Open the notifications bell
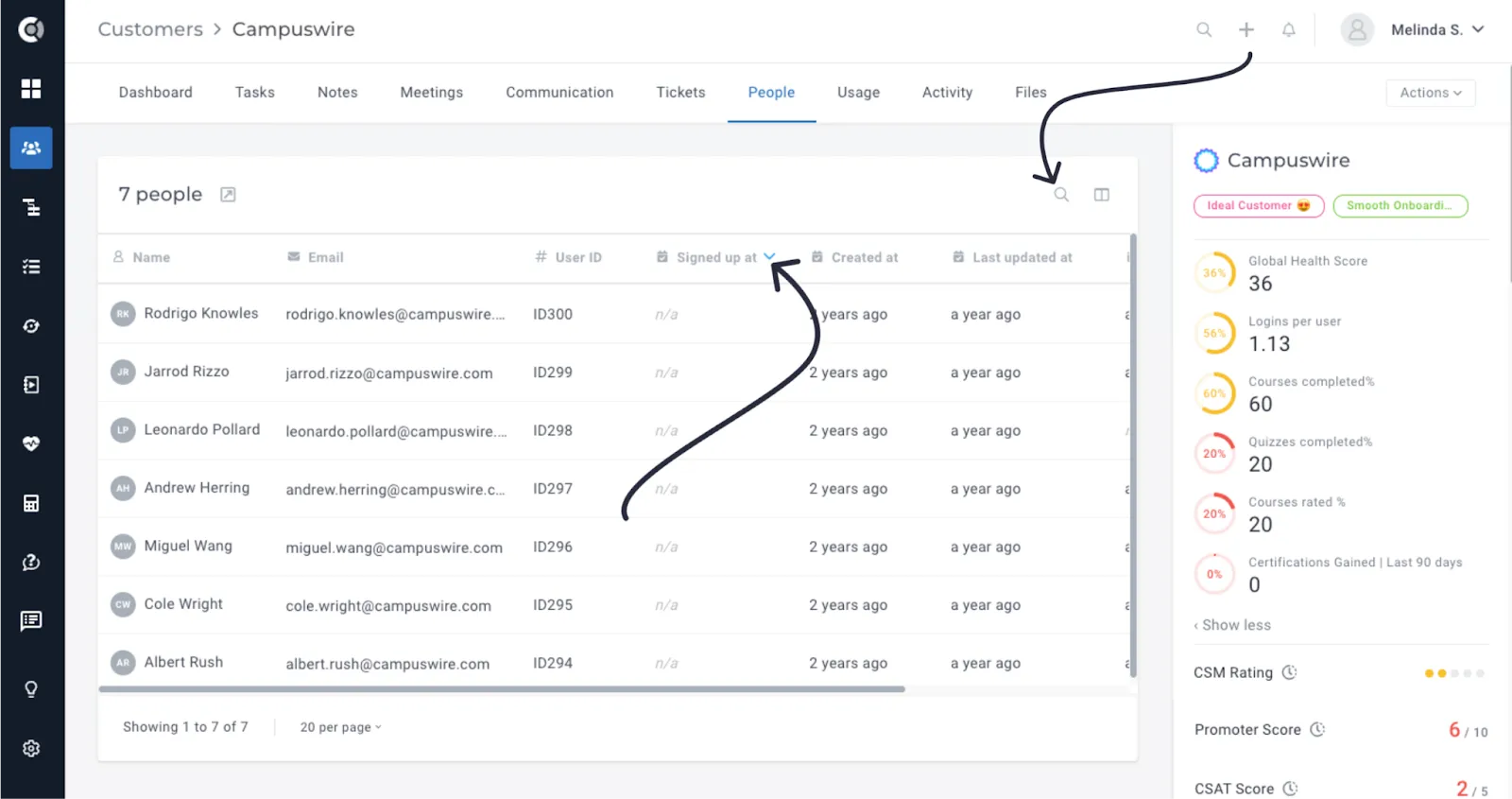The height and width of the screenshot is (799, 1512). pos(1288,29)
